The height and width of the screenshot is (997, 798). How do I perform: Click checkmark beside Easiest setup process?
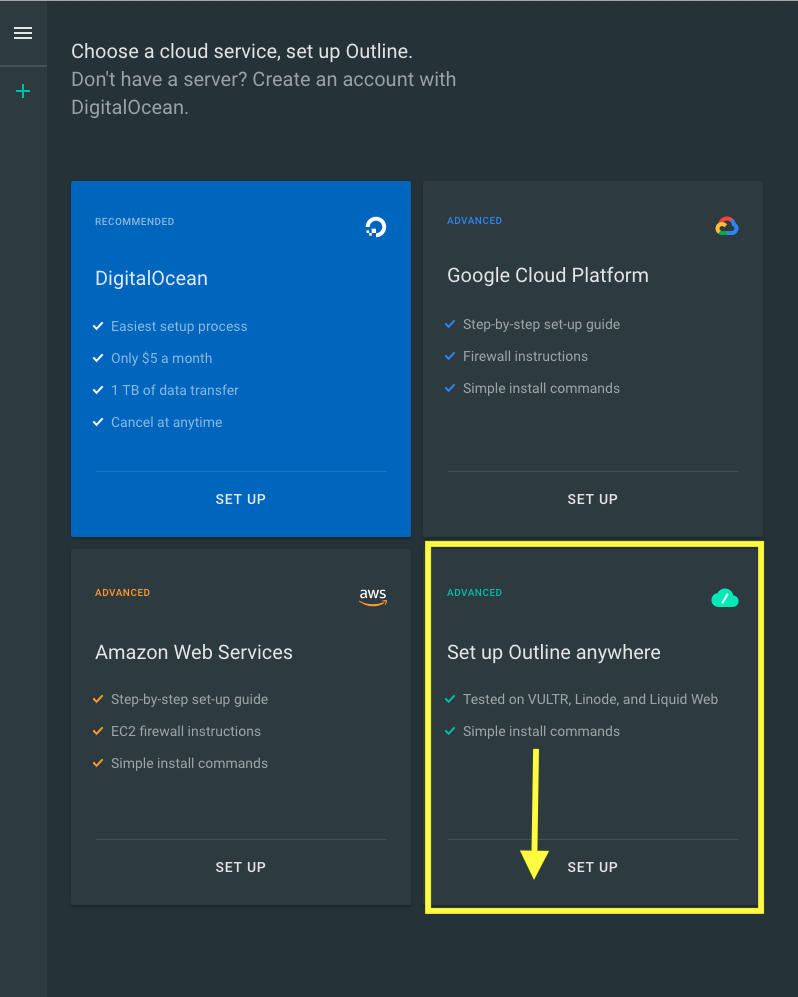98,326
